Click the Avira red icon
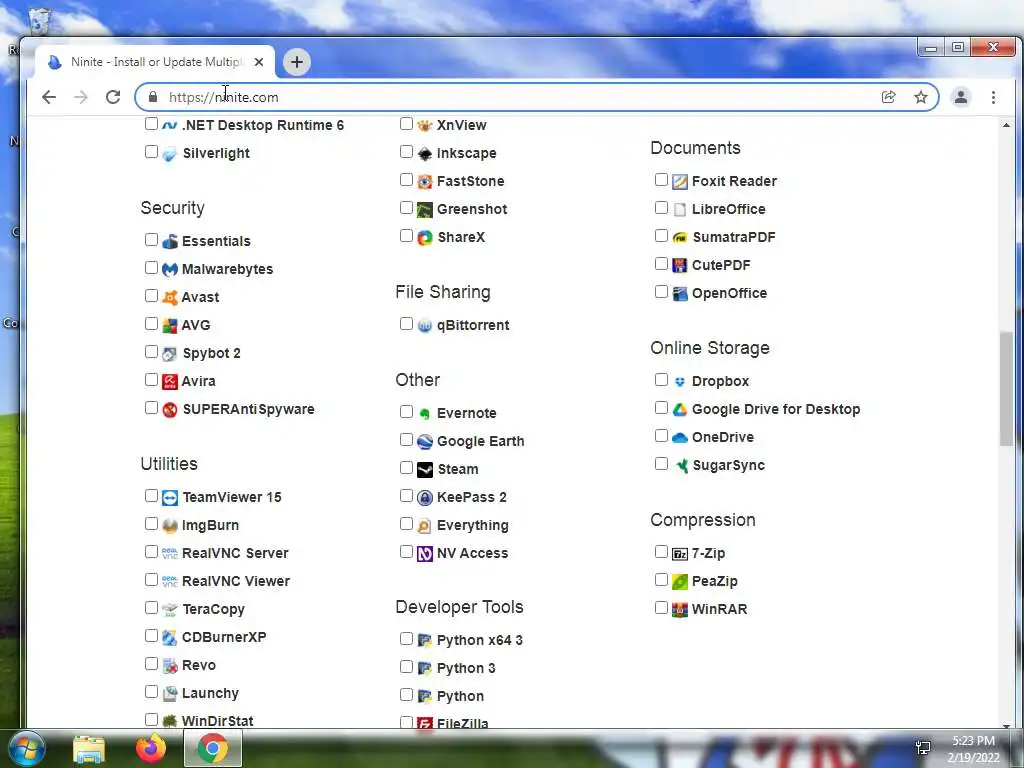Screen dimensions: 1024x768 [170, 381]
